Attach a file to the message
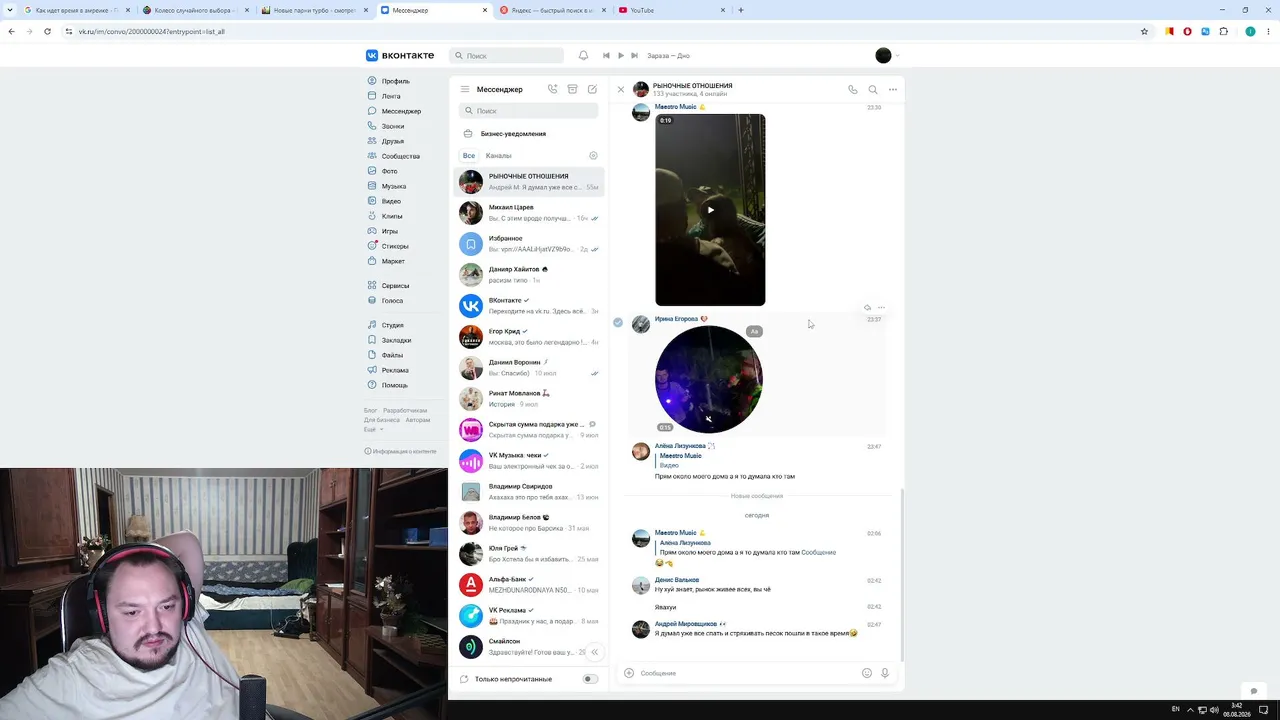This screenshot has height=720, width=1280. (x=629, y=673)
